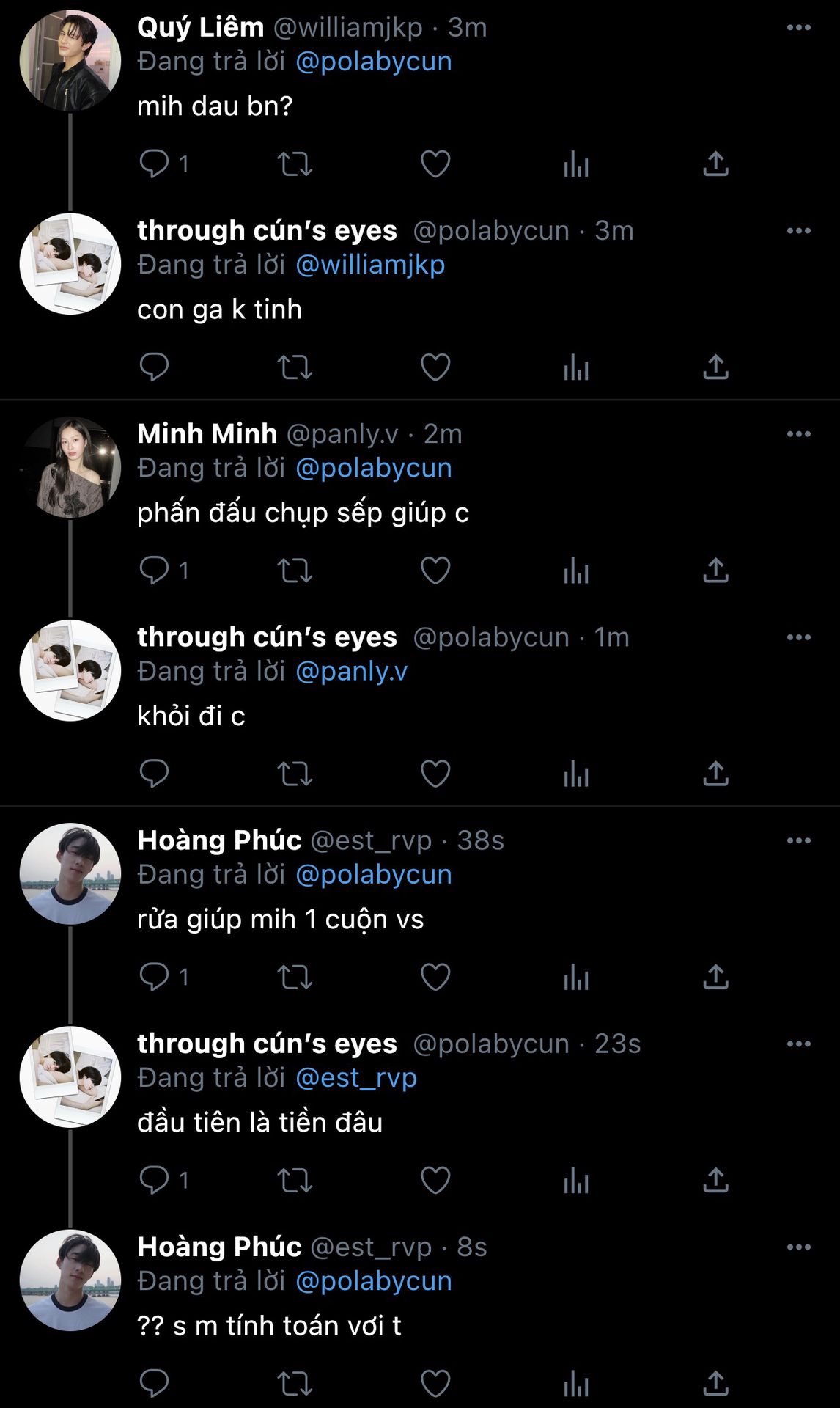Viewport: 840px width, 1408px height.
Task: Open the @panly.v mention link
Action: point(351,672)
